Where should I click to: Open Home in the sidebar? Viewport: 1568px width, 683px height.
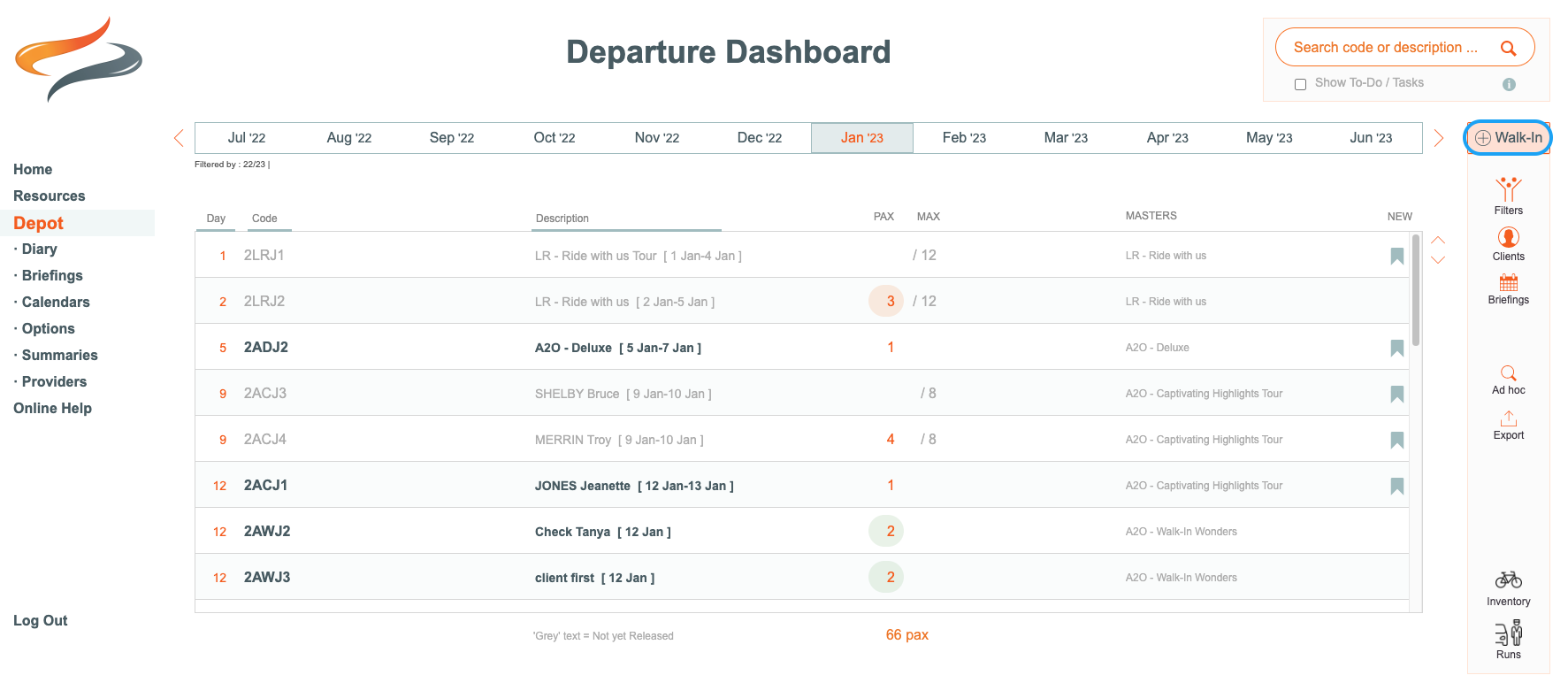point(33,170)
